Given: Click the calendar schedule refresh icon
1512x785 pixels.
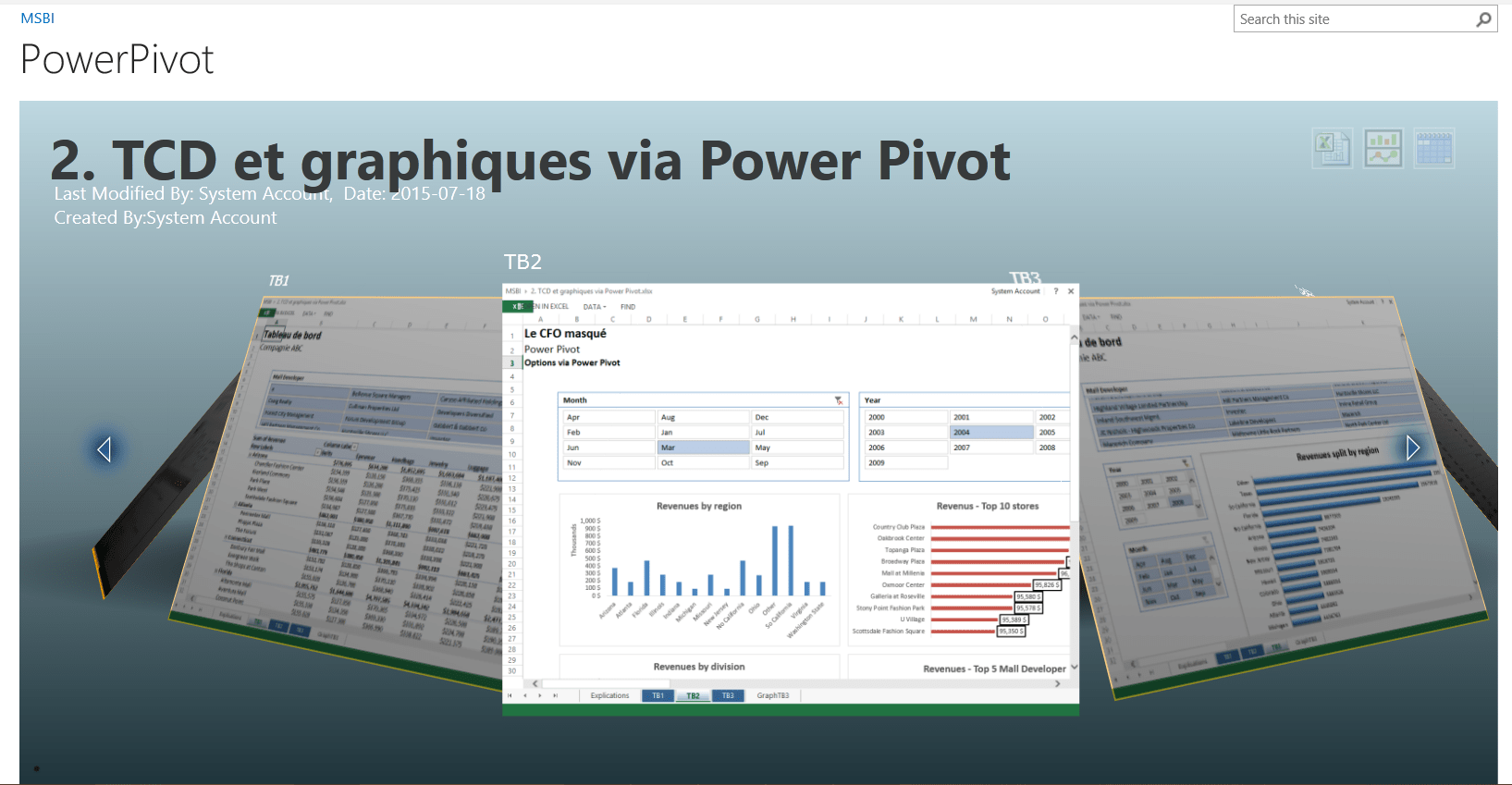Looking at the screenshot, I should coord(1434,148).
